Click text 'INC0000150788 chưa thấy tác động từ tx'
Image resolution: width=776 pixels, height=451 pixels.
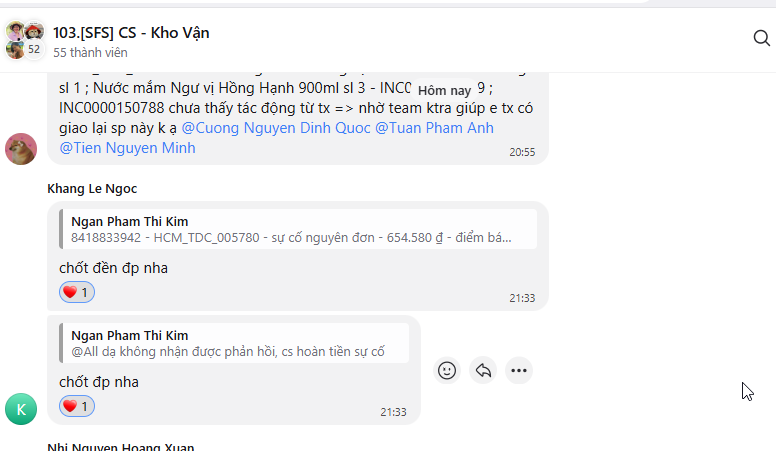pos(195,108)
